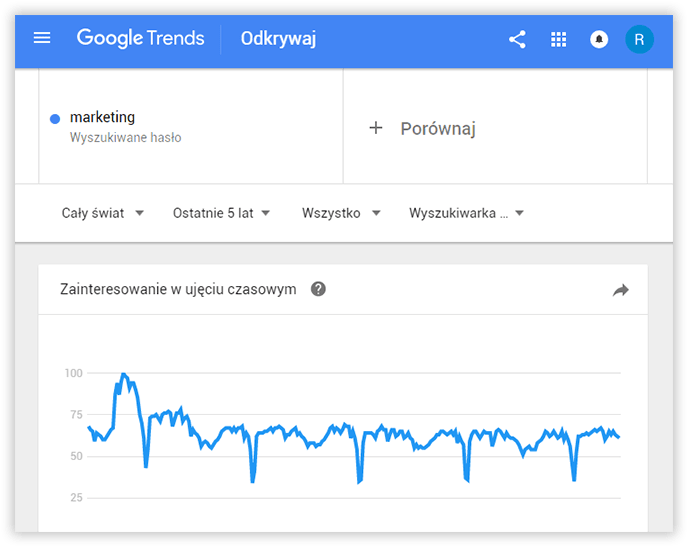Click the plus icon to compare
The width and height of the screenshot is (688, 547).
376,128
